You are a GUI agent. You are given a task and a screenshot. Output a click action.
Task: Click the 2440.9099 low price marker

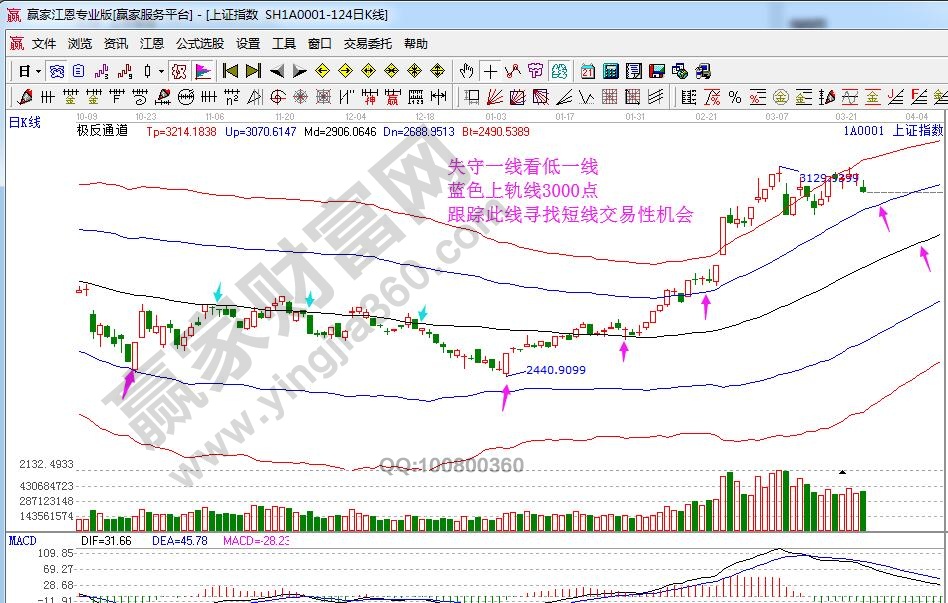[x=555, y=370]
